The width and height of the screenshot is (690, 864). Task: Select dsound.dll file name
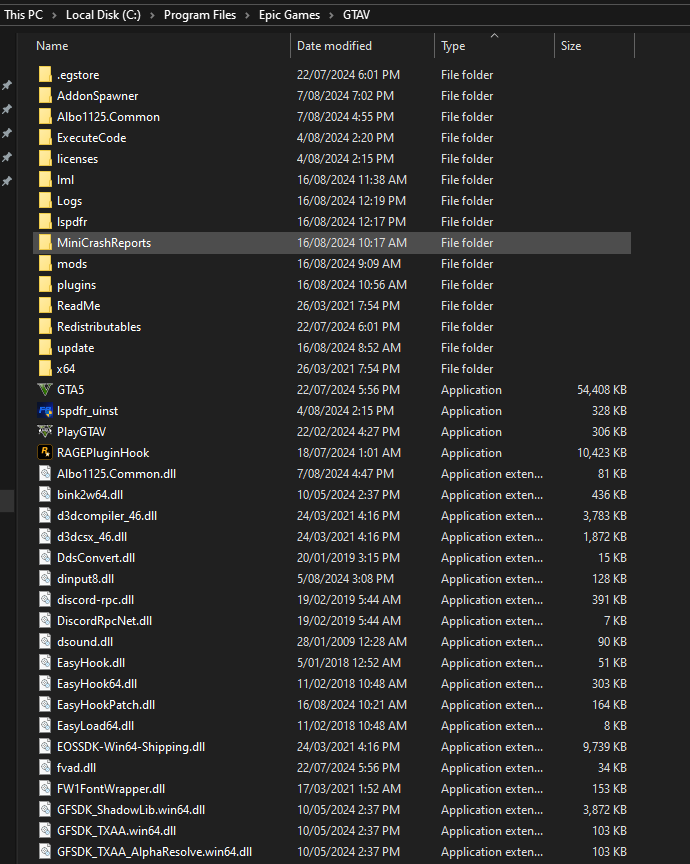[85, 641]
